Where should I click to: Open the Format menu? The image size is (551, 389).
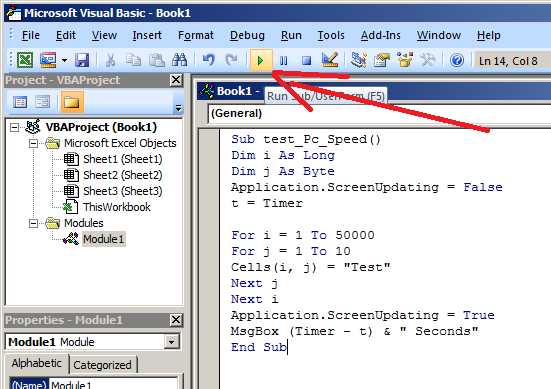[x=196, y=35]
